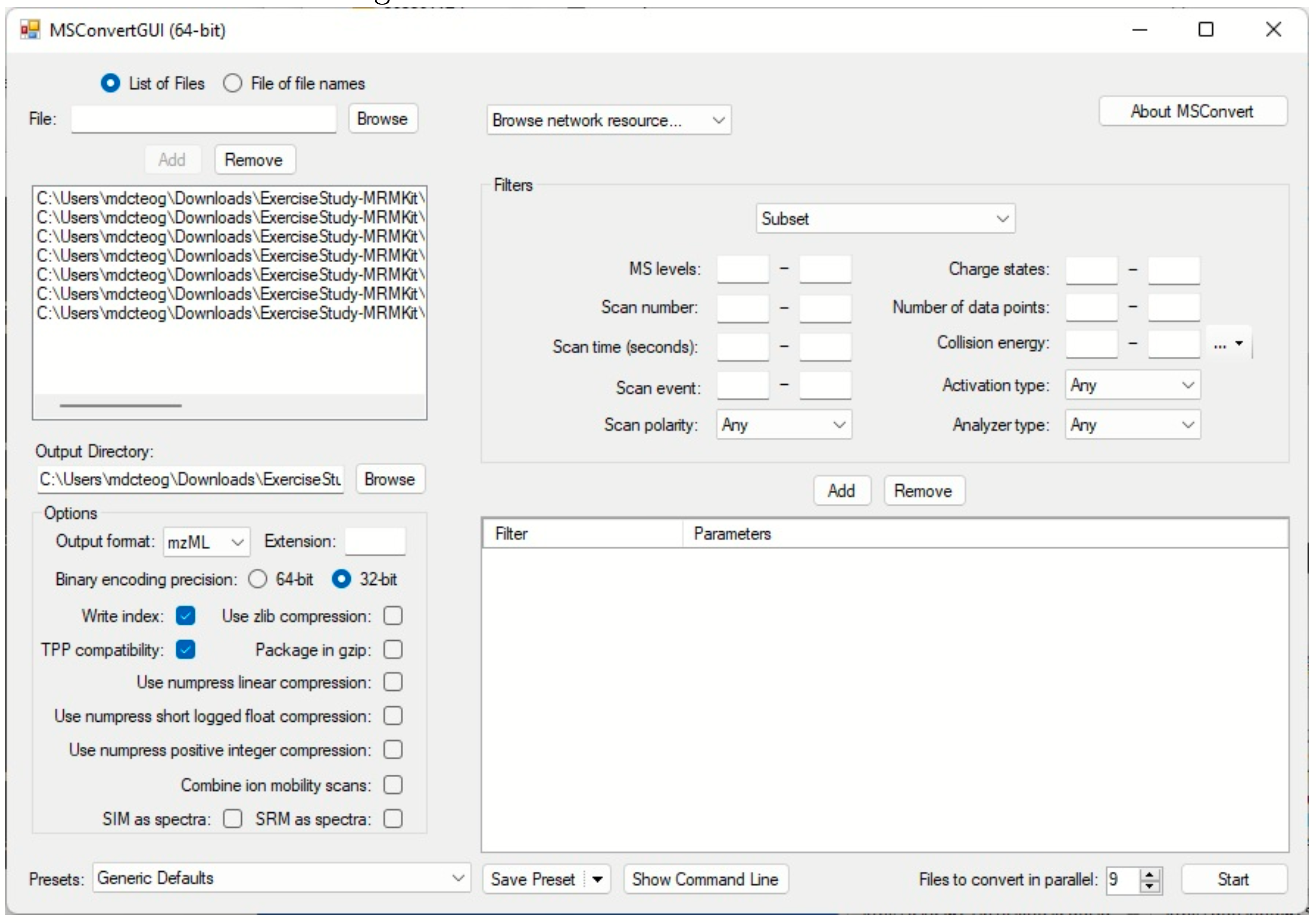Maximize the MSConvertGUI window
This screenshot has width=1316, height=923.
(x=1206, y=29)
